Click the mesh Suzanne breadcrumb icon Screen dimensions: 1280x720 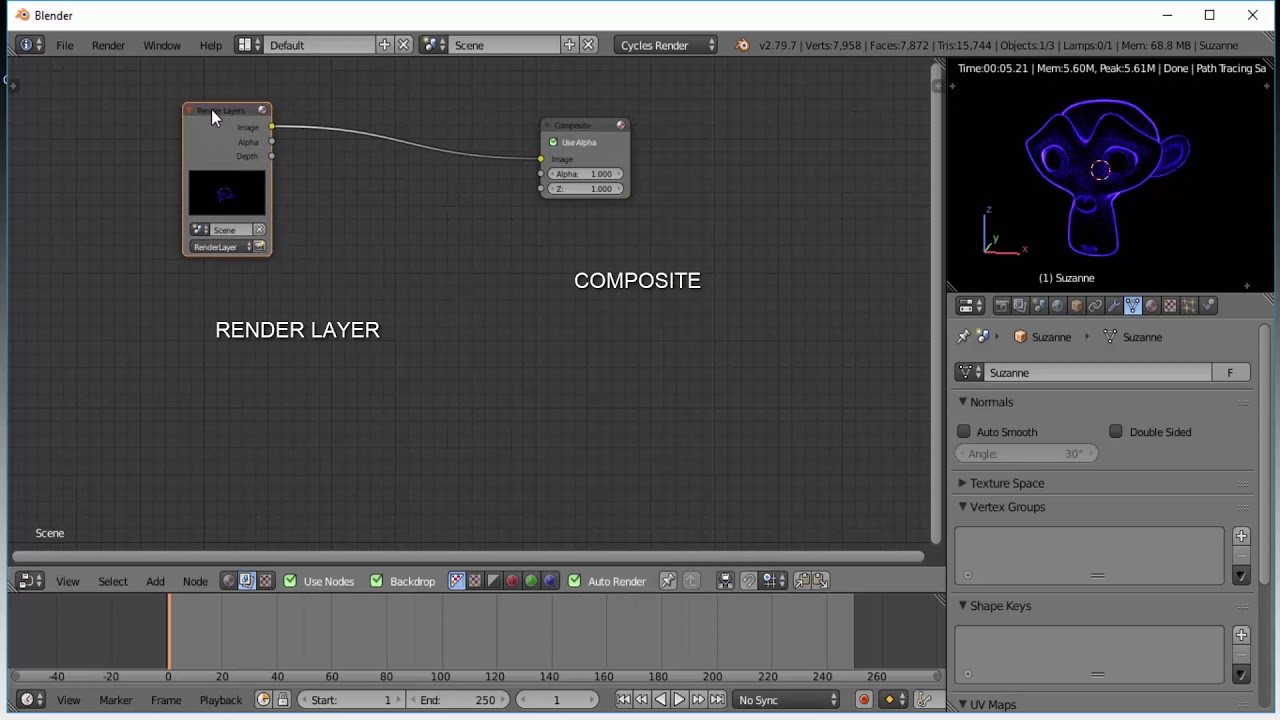click(1110, 337)
